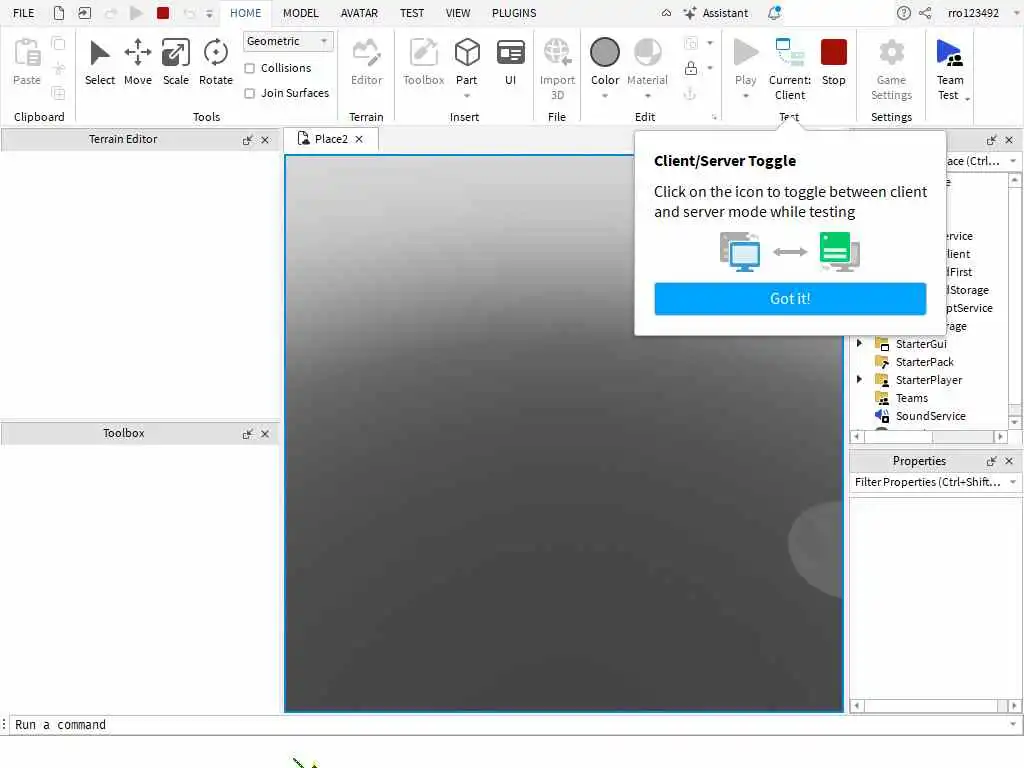Choose the Scale tool
This screenshot has width=1024, height=768.
(176, 63)
